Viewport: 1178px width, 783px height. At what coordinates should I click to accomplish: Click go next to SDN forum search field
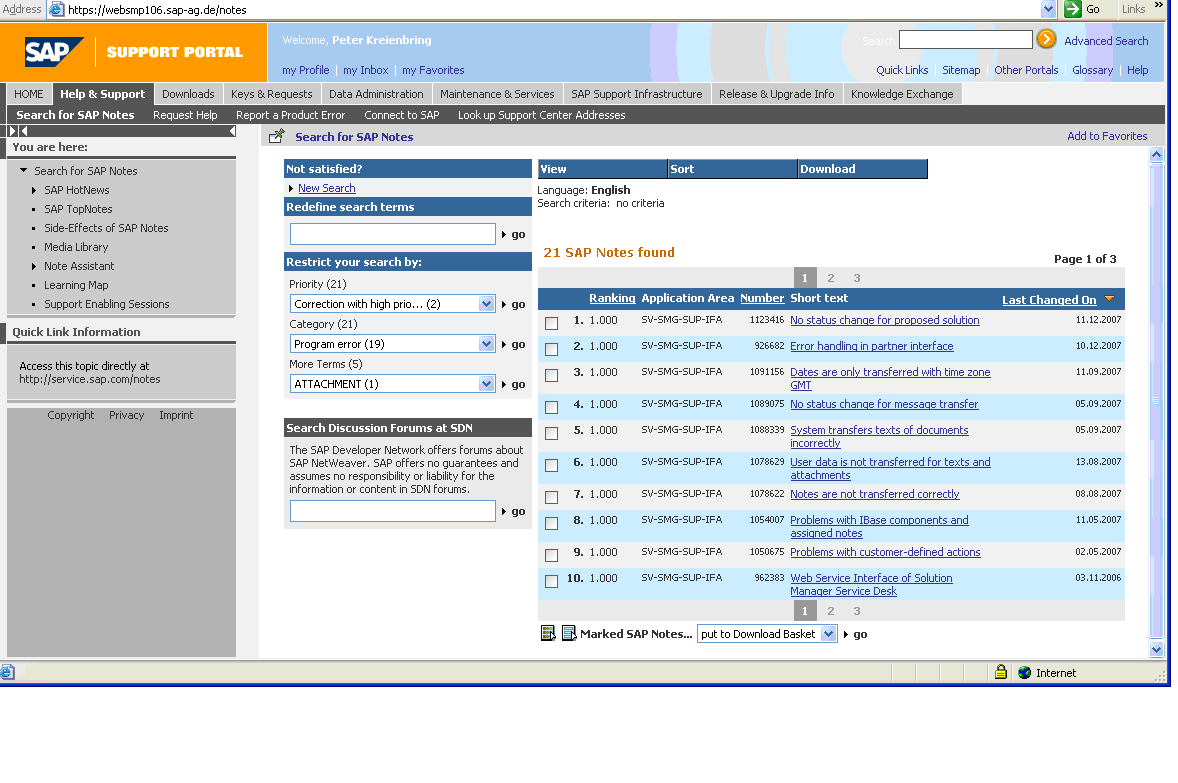tap(514, 511)
